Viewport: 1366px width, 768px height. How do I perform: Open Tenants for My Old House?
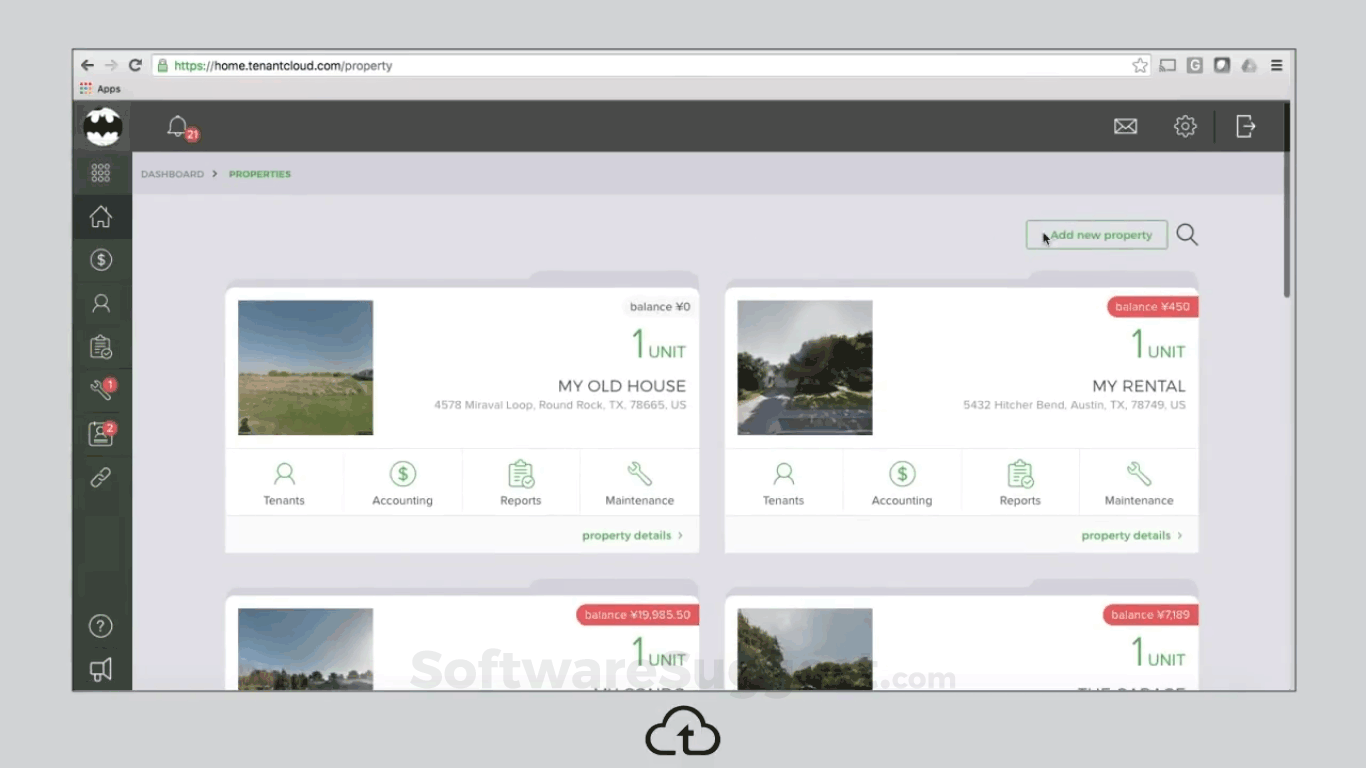point(284,483)
